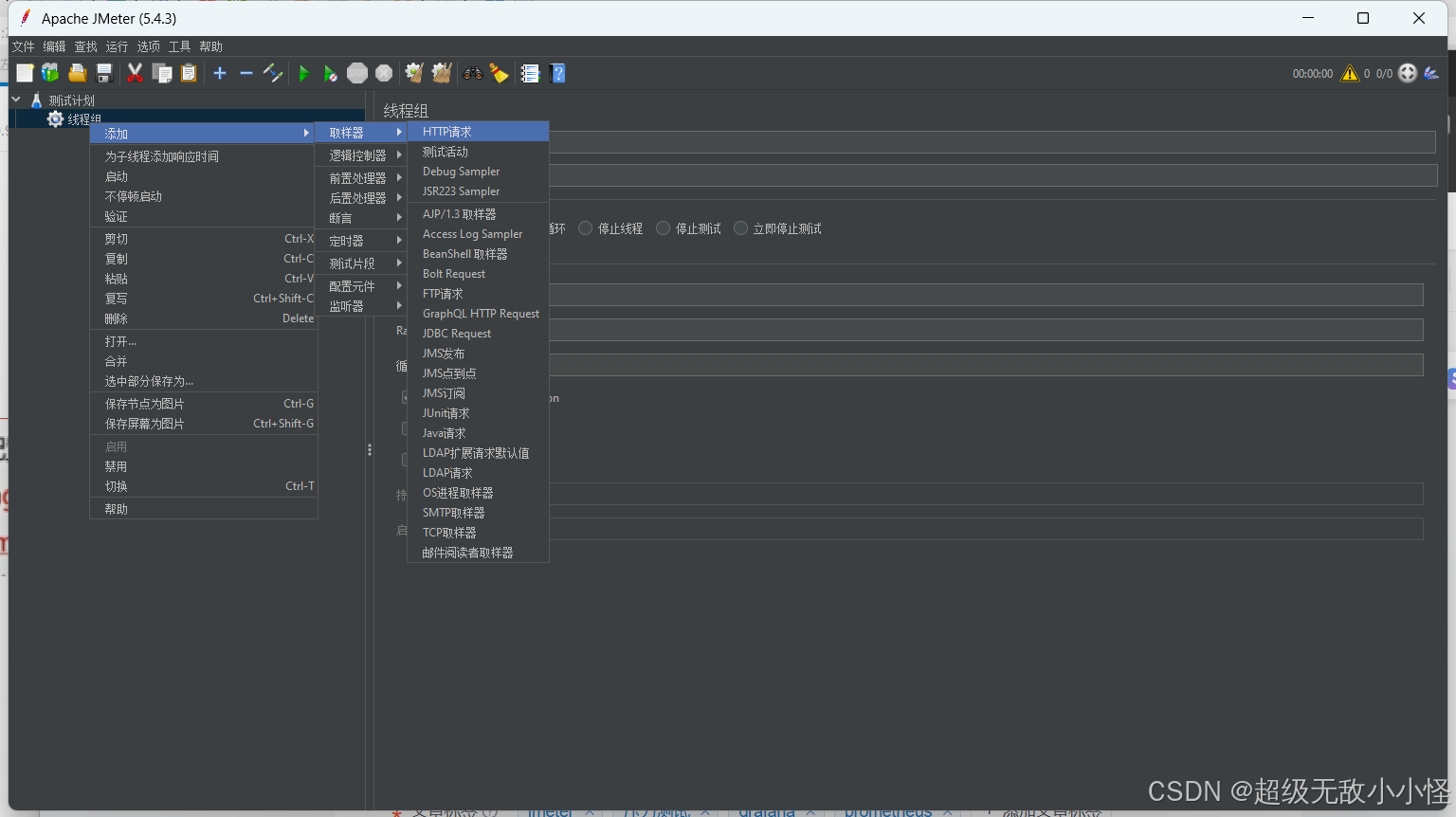Click the Start no pauses icon

click(x=330, y=73)
